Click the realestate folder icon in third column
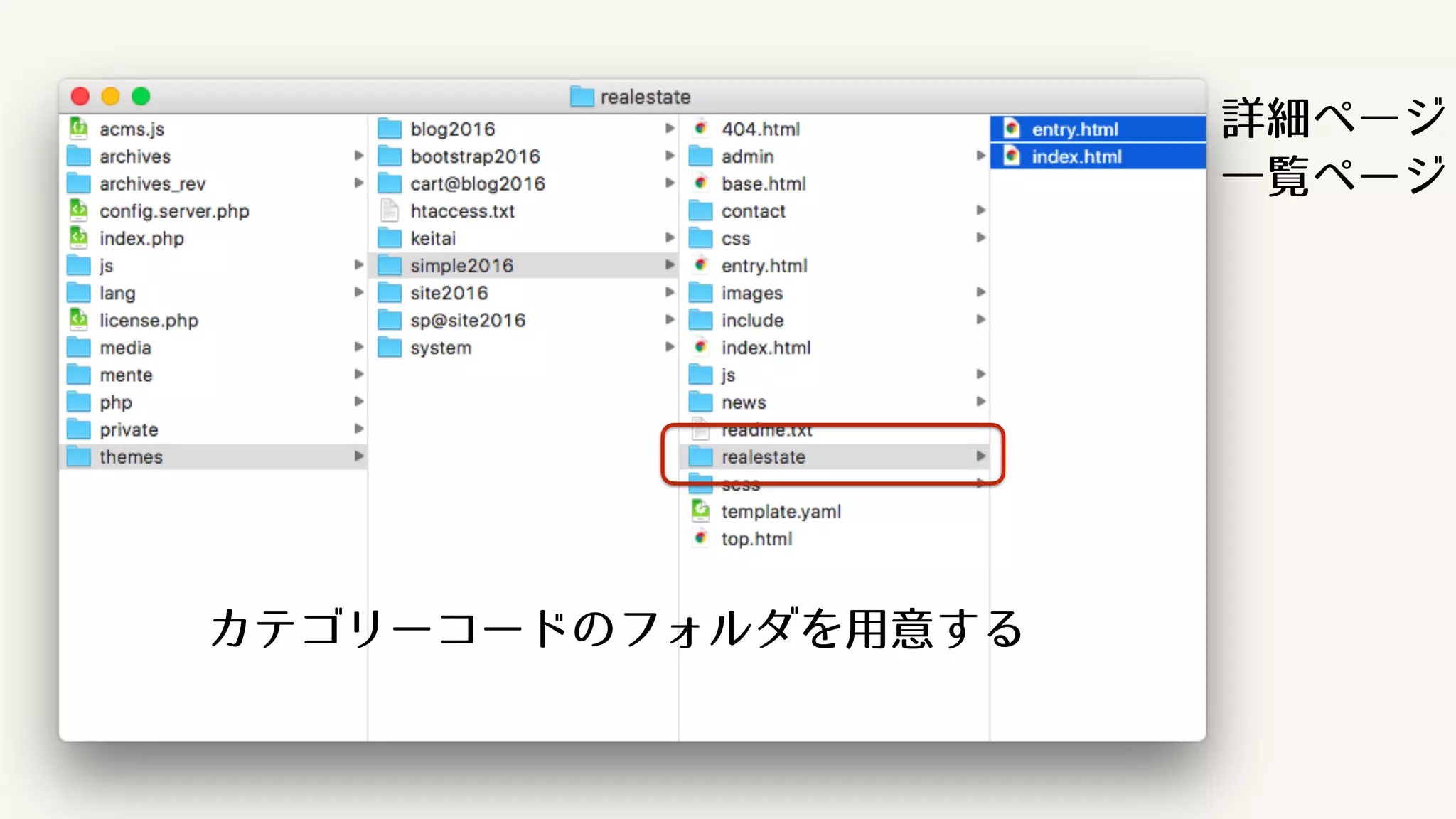 point(701,456)
